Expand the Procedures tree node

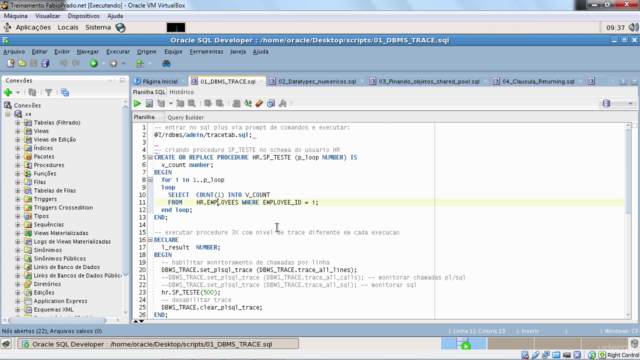click(18, 165)
